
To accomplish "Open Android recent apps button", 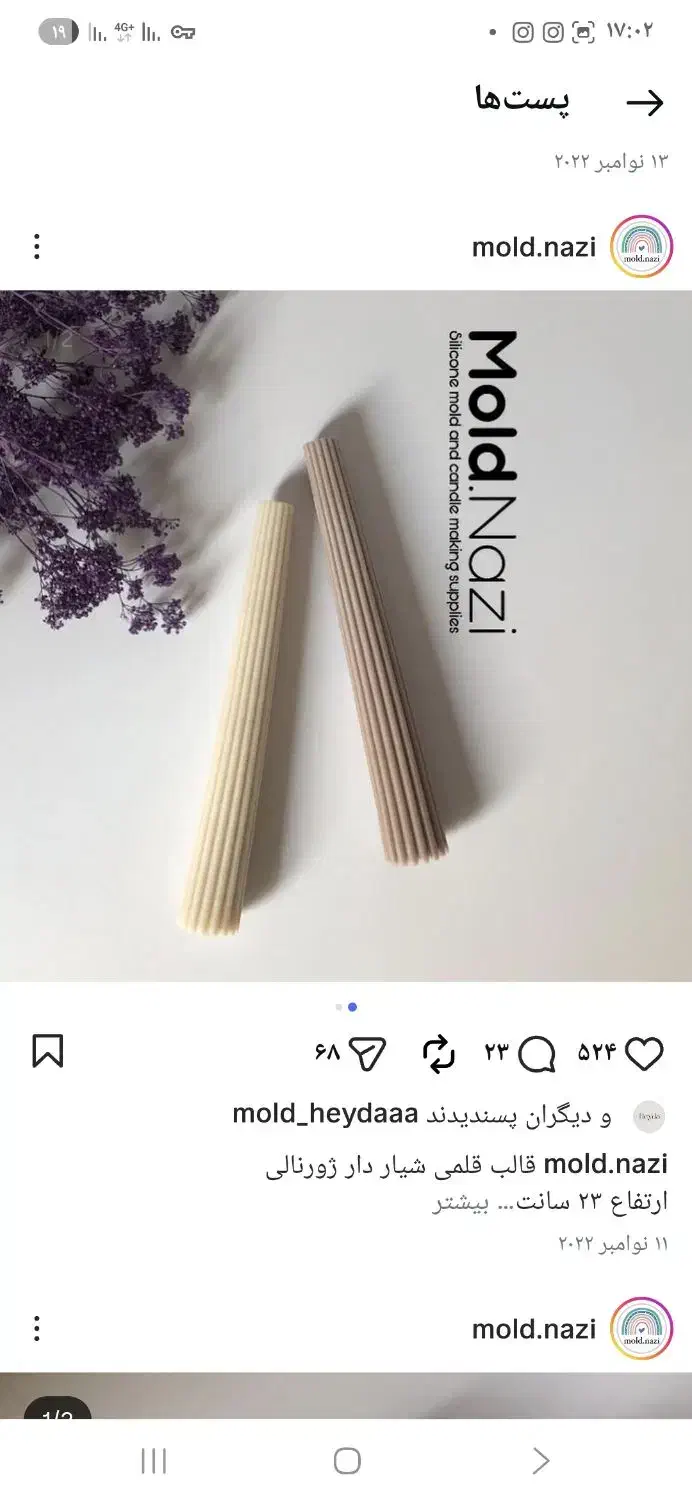I will pyautogui.click(x=153, y=1461).
